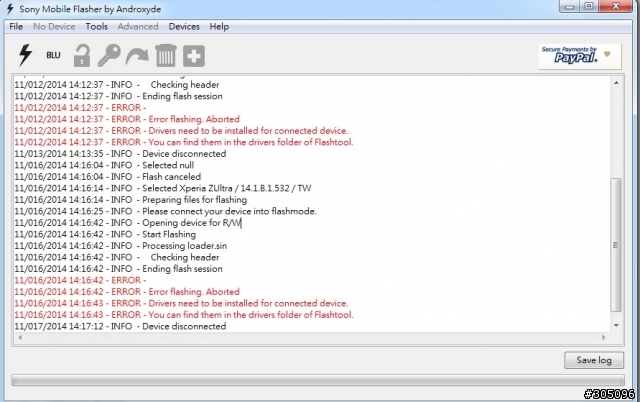
Task: Click 14:12:37 'Drivers need to be installed' line
Action: tap(181, 131)
